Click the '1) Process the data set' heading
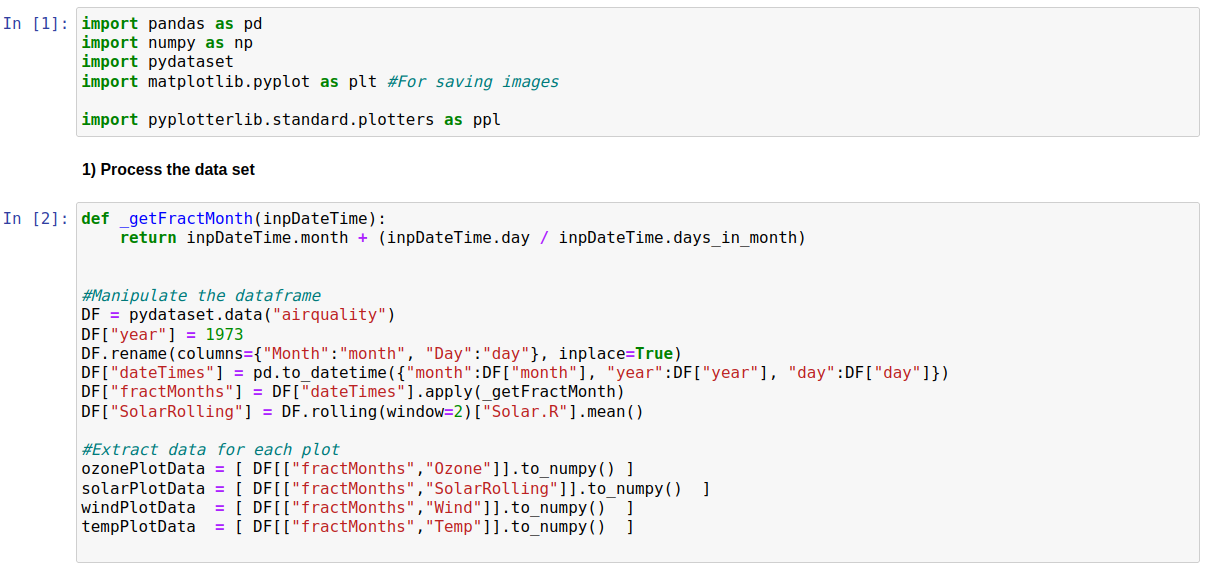Screen dimensions: 1213x569 [168, 170]
